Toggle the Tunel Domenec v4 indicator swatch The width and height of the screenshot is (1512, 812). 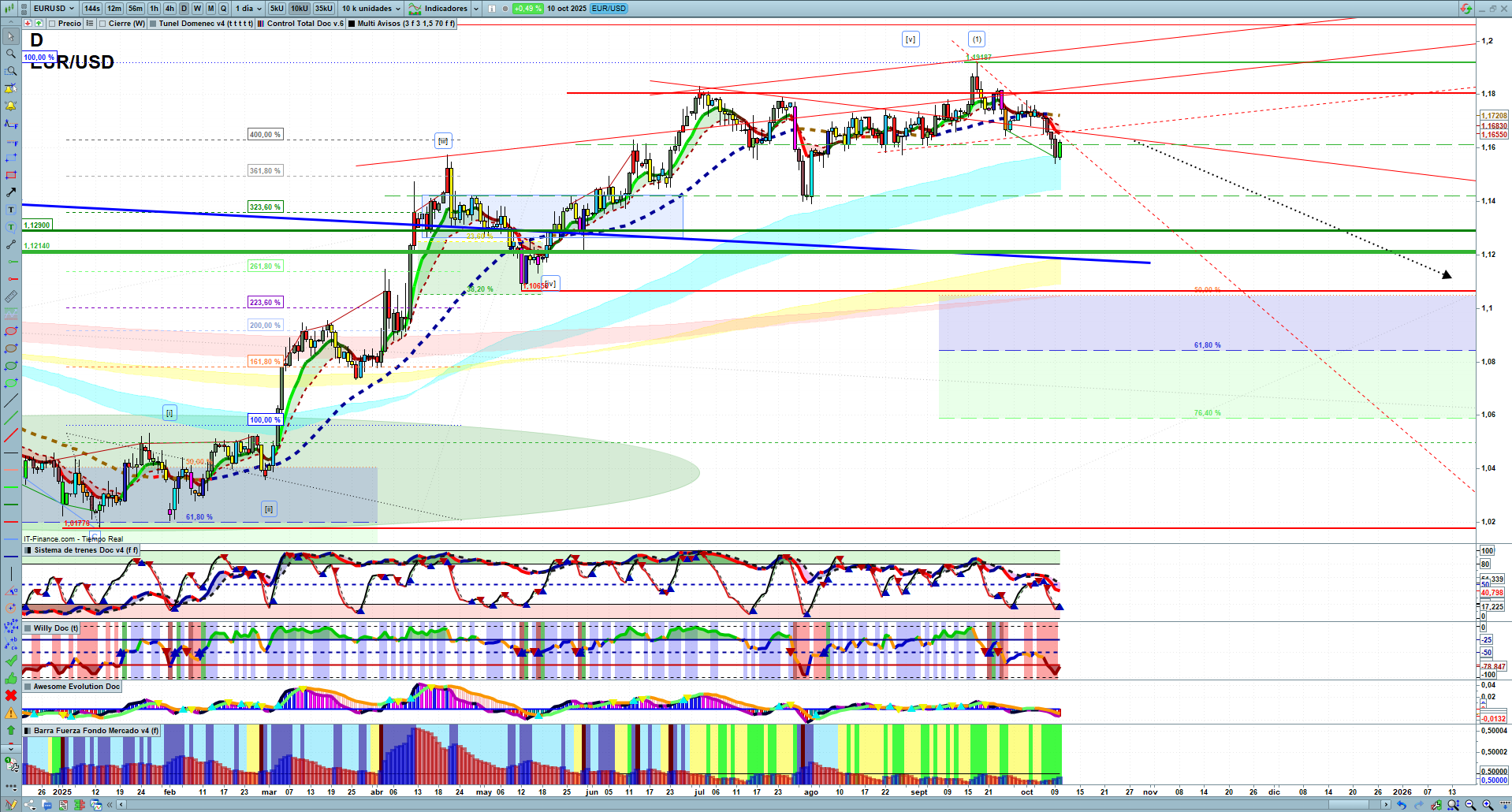[x=153, y=24]
